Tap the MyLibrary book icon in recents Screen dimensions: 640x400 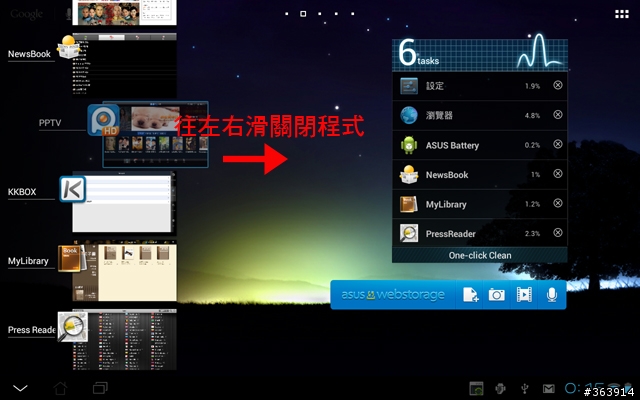click(71, 258)
